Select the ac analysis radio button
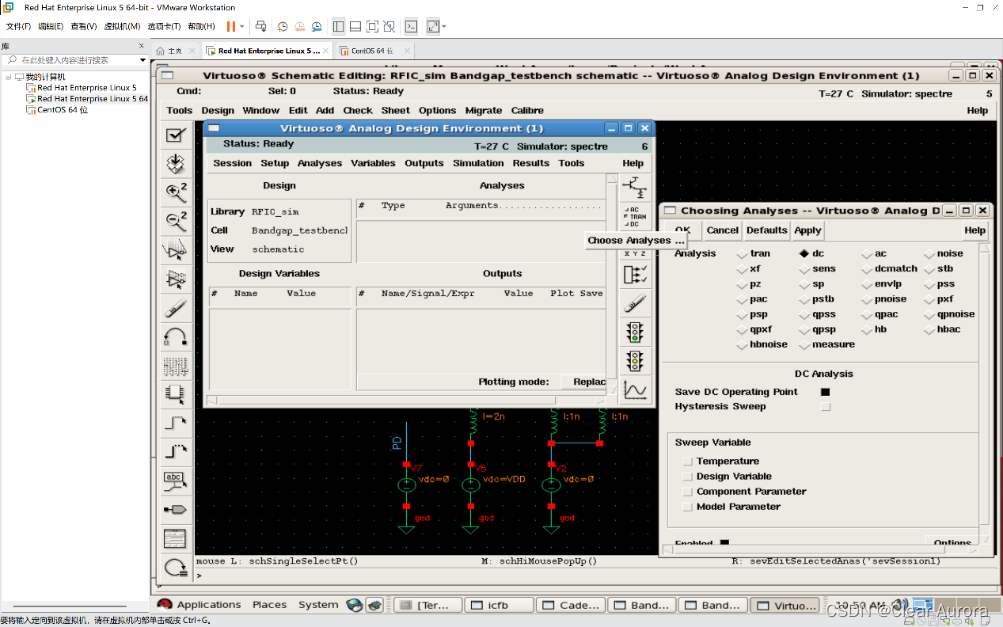The height and width of the screenshot is (627, 1003). click(867, 254)
